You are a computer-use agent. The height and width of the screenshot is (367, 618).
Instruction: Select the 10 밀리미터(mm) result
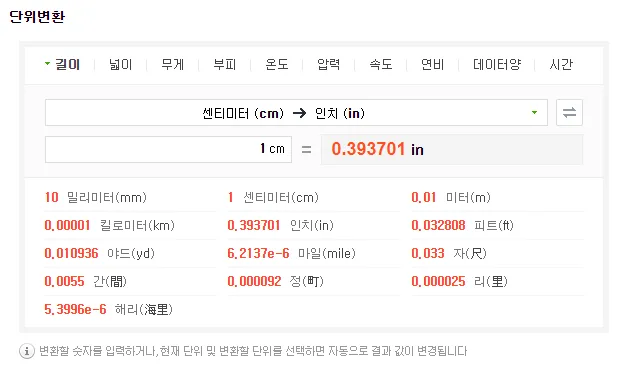point(96,197)
